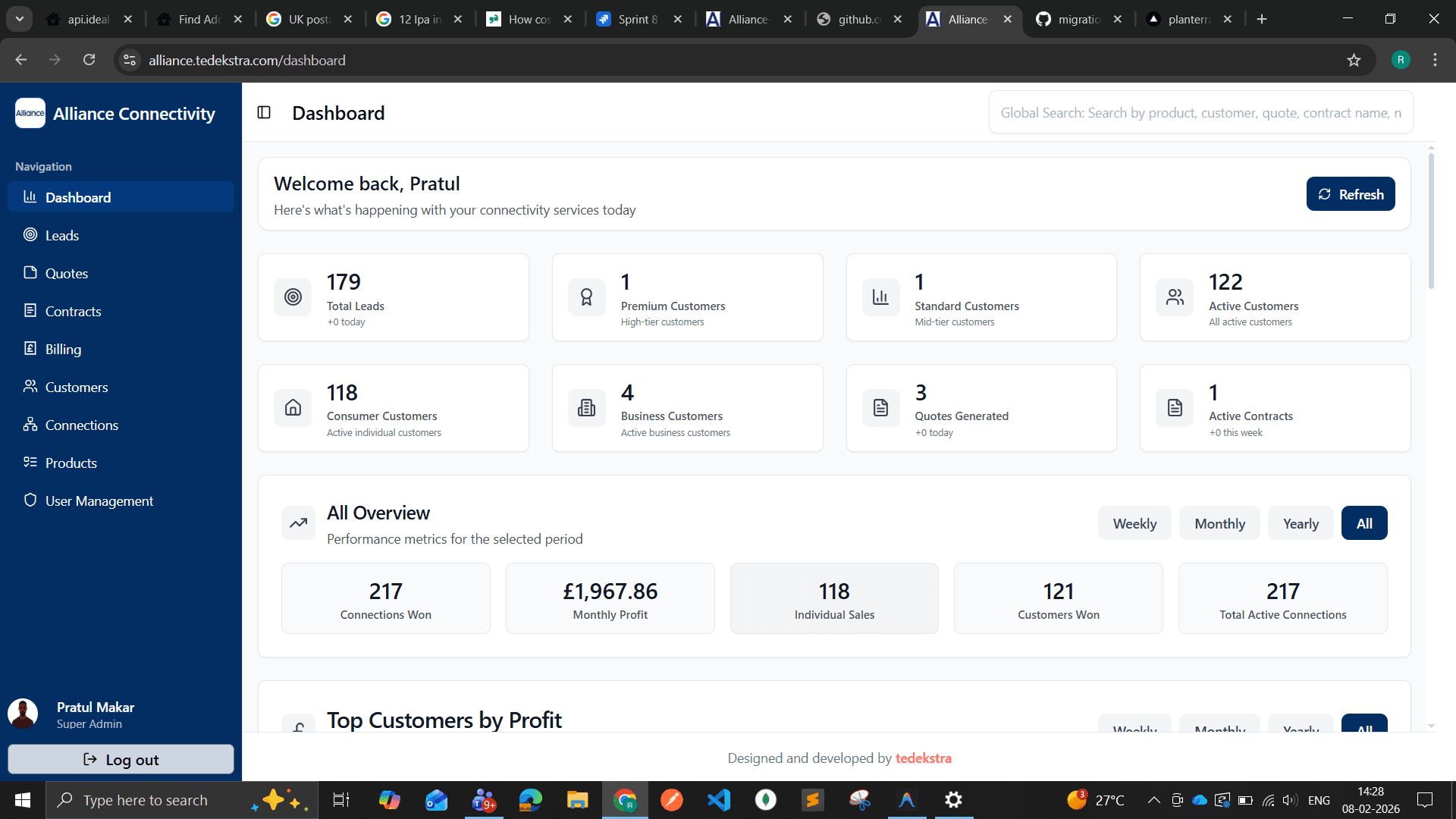The height and width of the screenshot is (819, 1456).
Task: Go to the Contracts navigation item
Action: [x=73, y=311]
